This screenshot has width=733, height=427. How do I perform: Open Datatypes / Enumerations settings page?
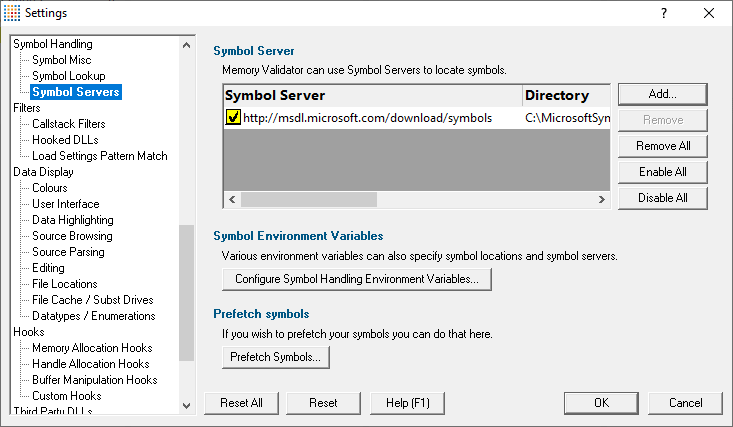94,316
